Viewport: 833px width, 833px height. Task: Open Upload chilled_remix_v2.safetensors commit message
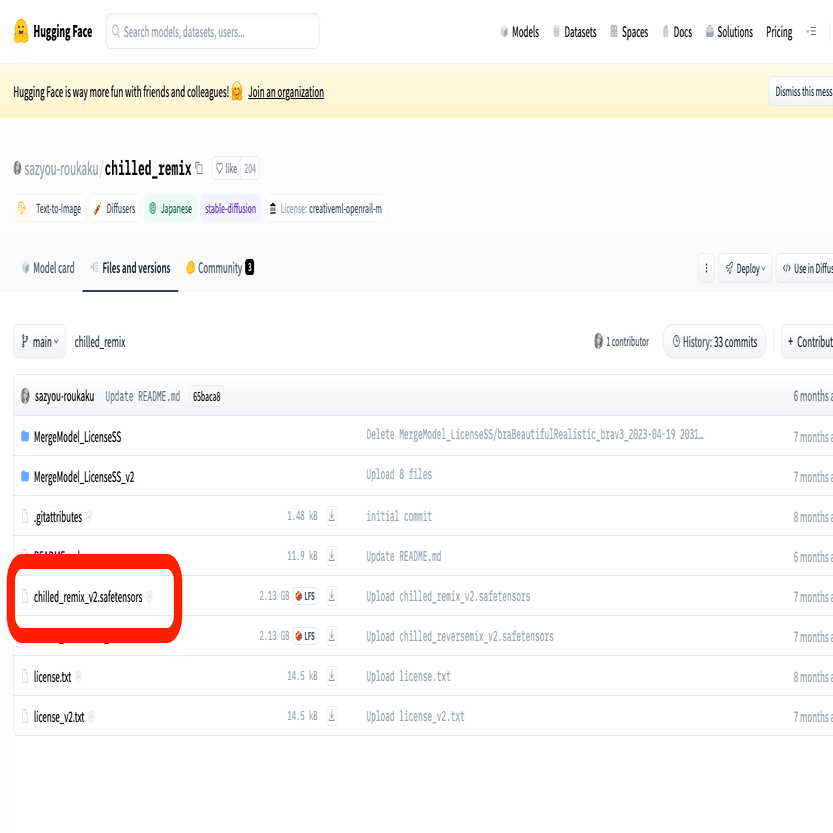tap(448, 596)
